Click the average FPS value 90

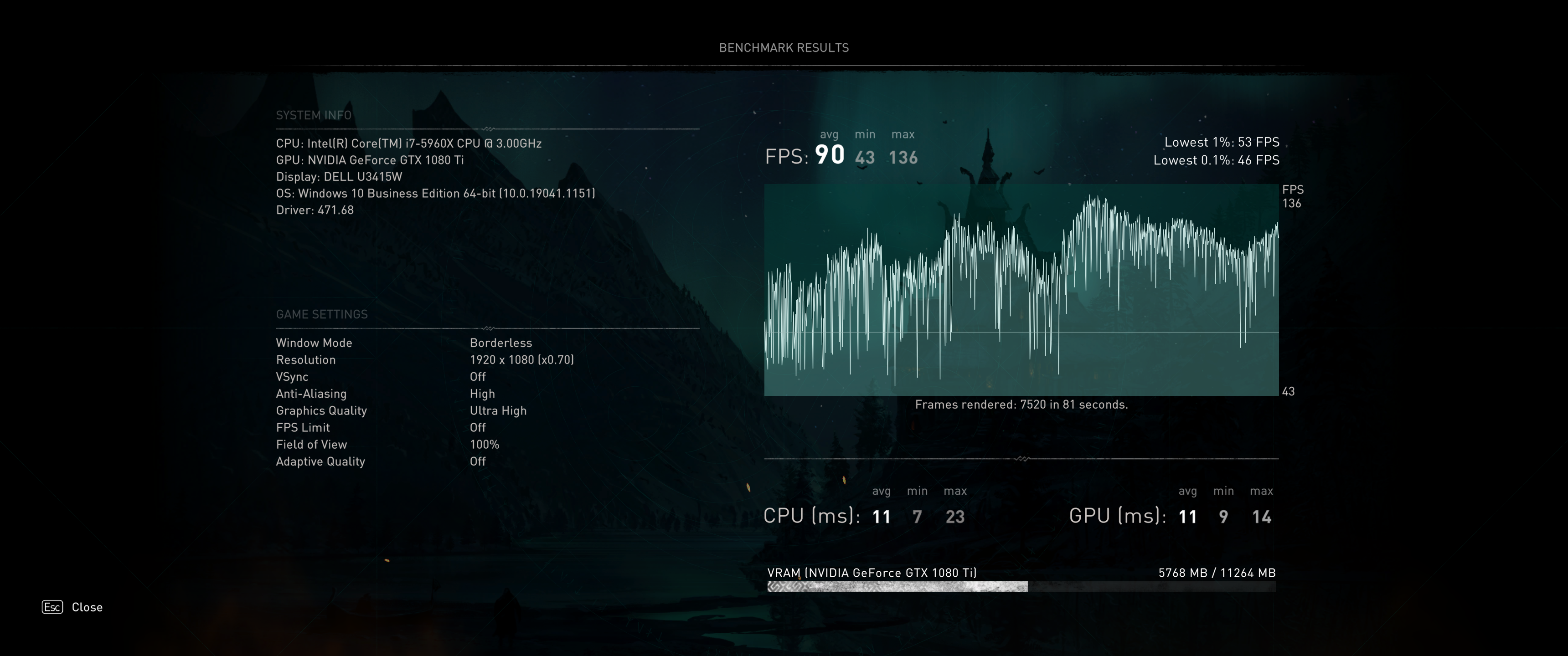829,154
